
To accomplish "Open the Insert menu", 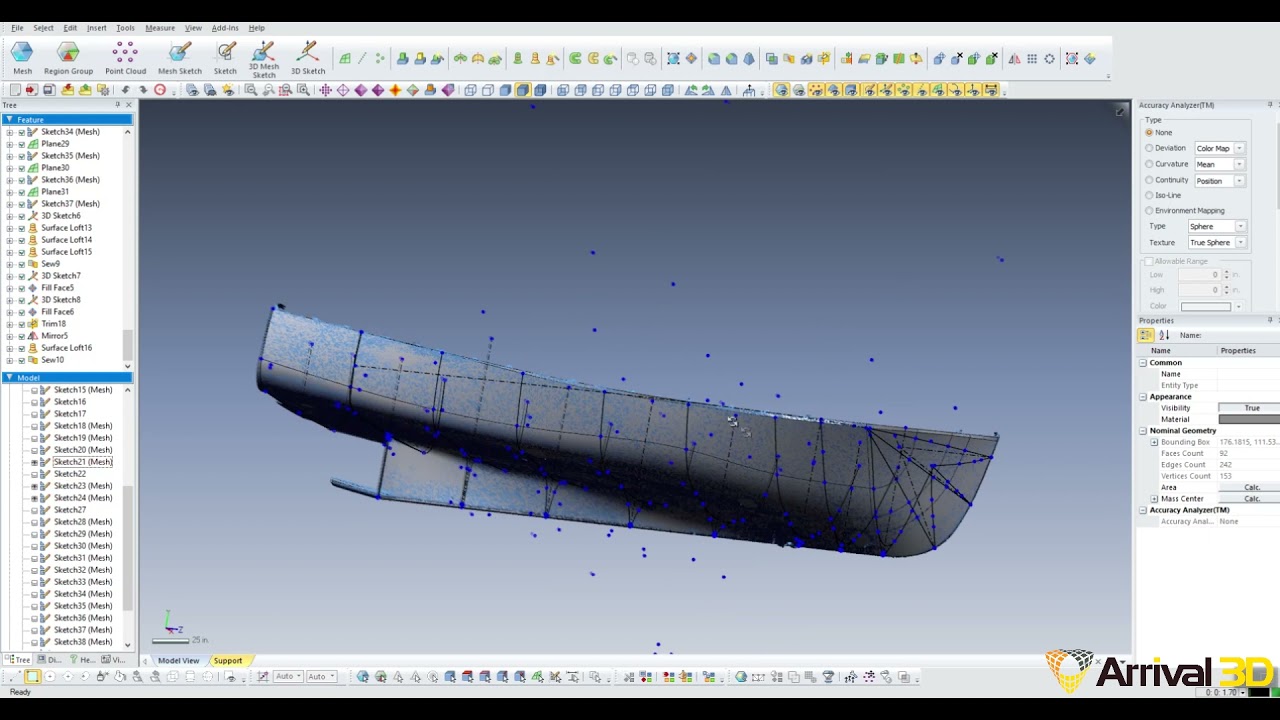I will coord(96,28).
